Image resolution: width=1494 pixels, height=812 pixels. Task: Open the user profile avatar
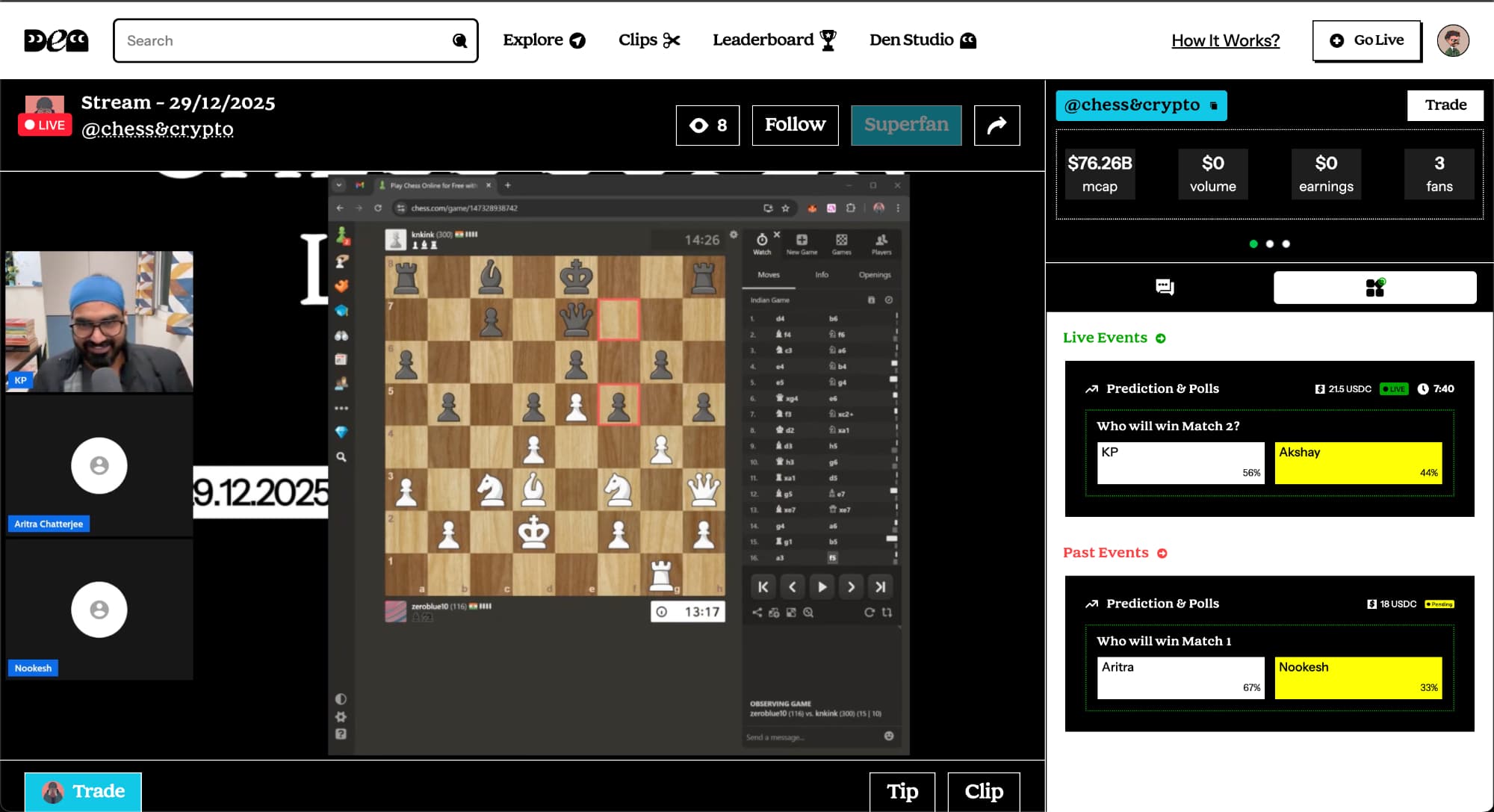1452,40
